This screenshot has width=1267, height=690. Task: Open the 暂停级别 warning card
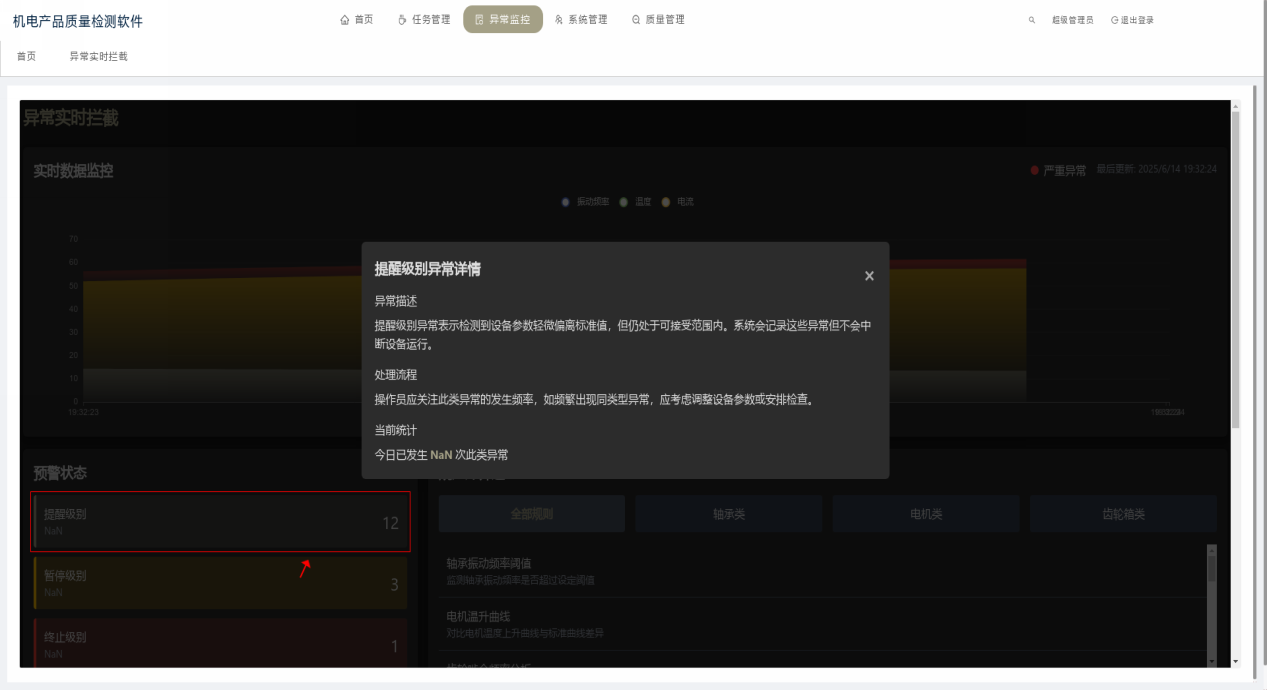220,583
